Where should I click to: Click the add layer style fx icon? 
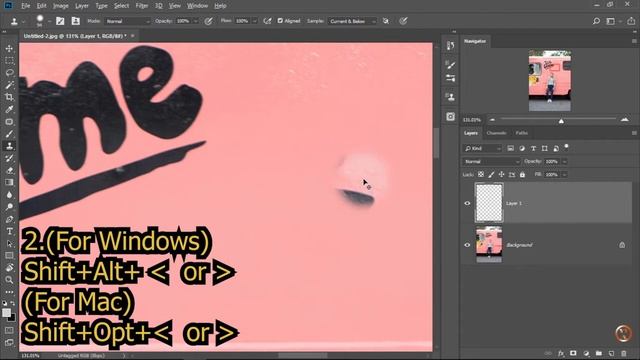pos(561,353)
